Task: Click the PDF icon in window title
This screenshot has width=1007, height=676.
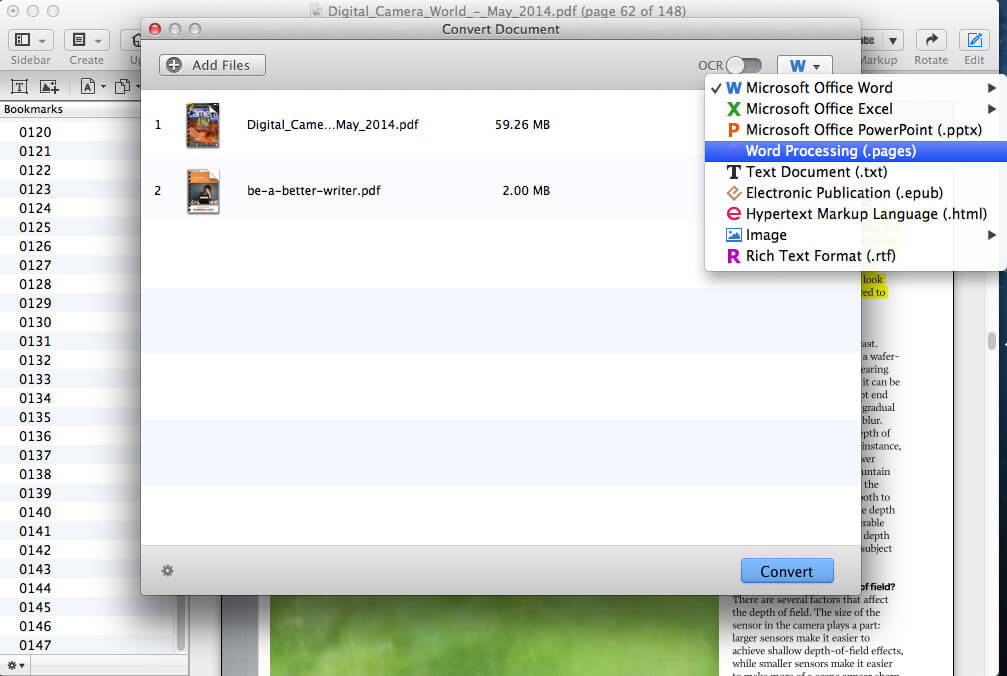Action: [x=315, y=11]
